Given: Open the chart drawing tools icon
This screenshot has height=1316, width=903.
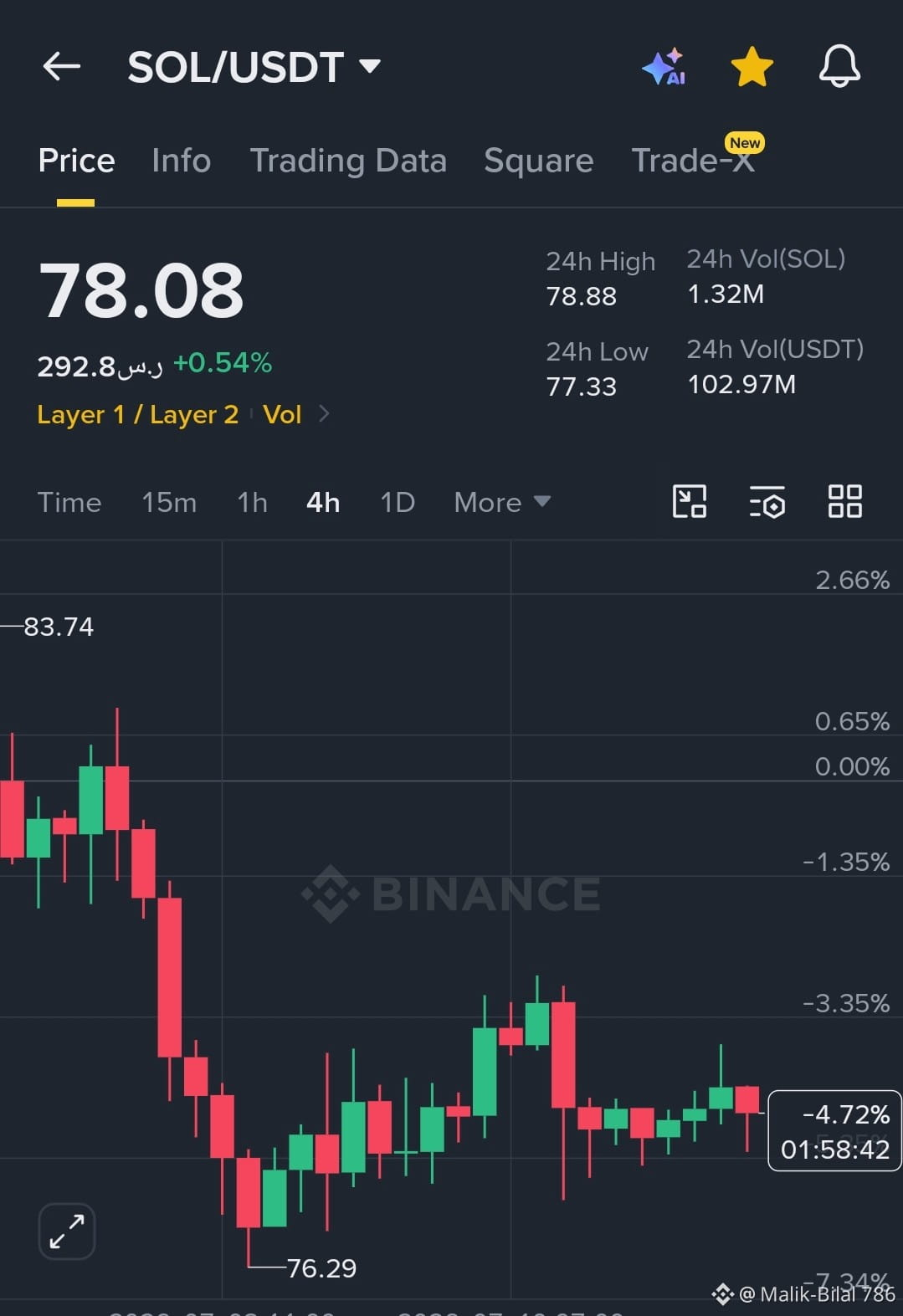Looking at the screenshot, I should (x=690, y=501).
